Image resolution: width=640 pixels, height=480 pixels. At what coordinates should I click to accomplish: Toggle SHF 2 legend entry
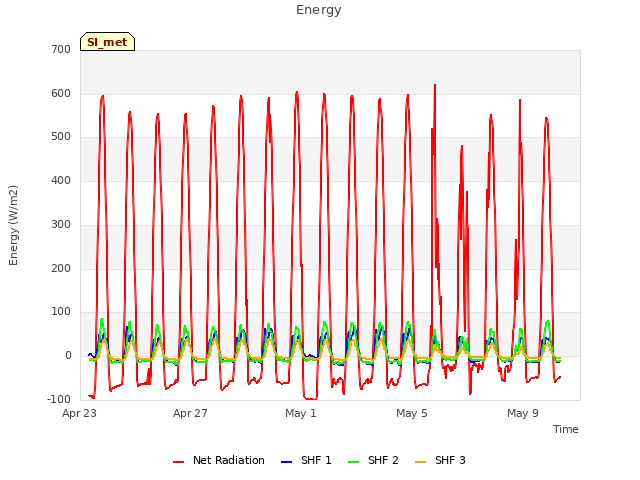(373, 460)
